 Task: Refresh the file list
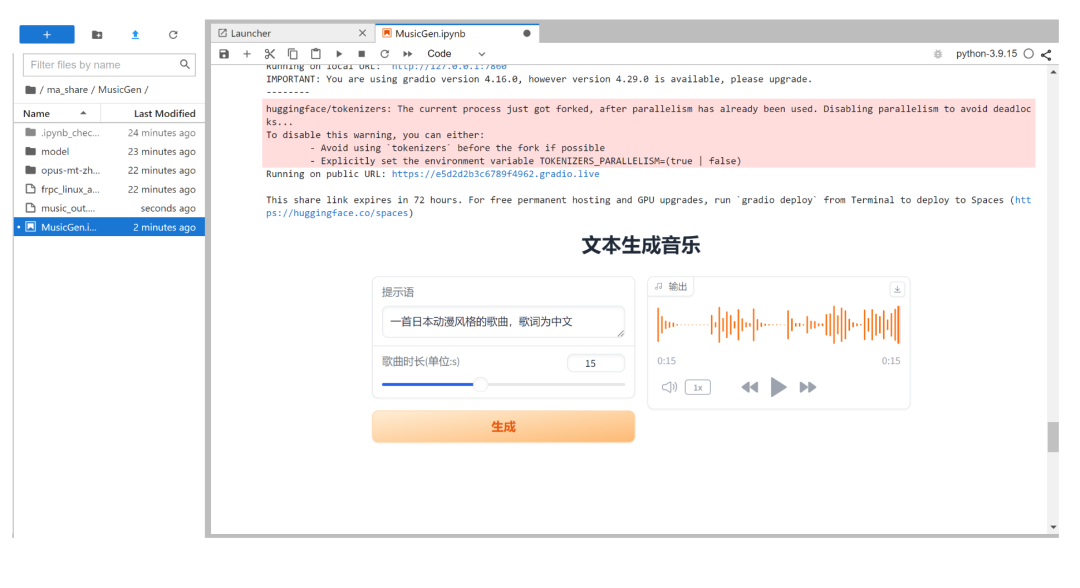coord(173,34)
